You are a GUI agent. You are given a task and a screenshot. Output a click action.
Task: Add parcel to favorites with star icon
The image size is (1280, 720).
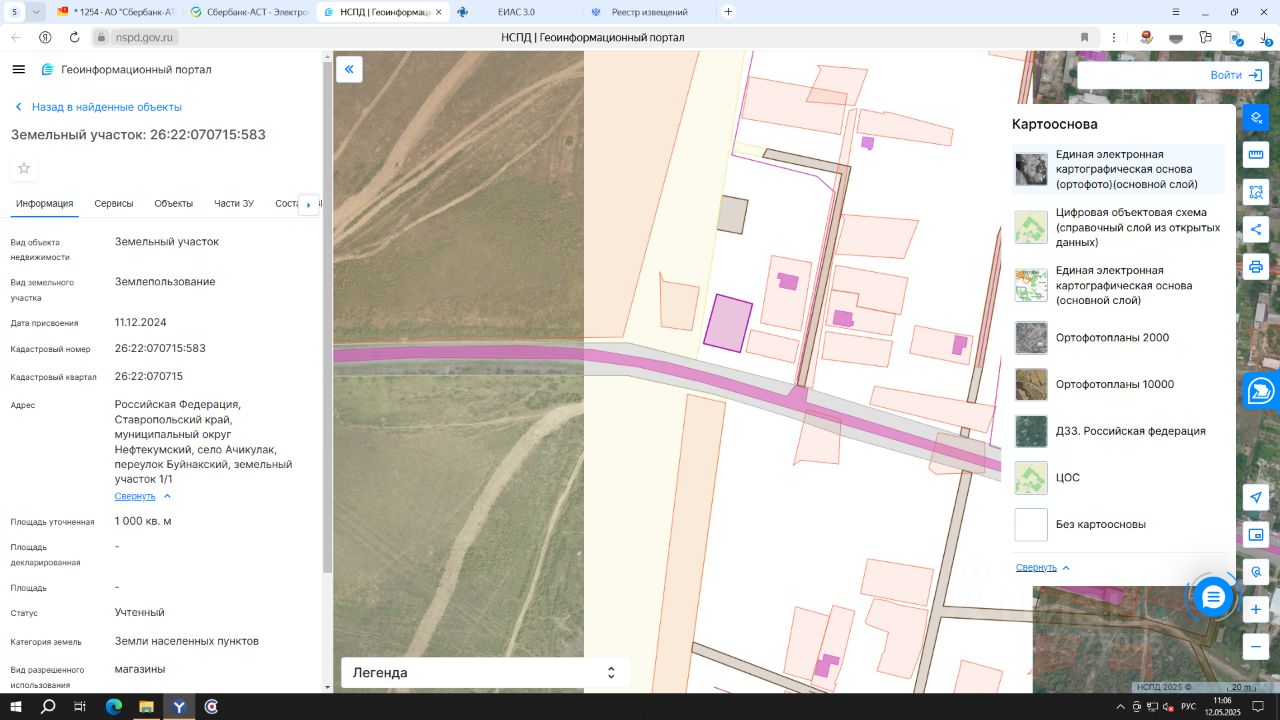pos(24,168)
